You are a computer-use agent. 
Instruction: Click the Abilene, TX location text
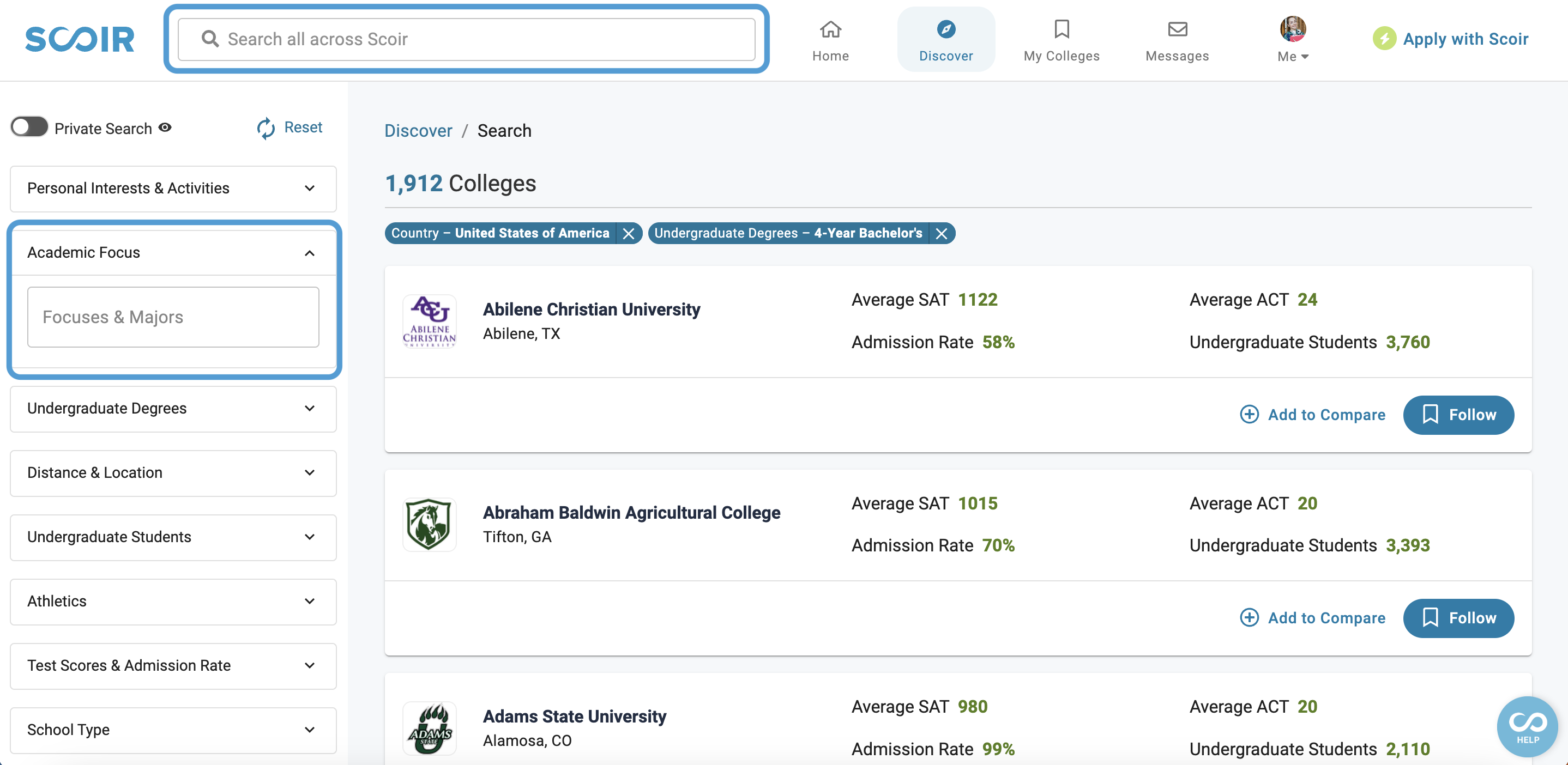(x=522, y=334)
